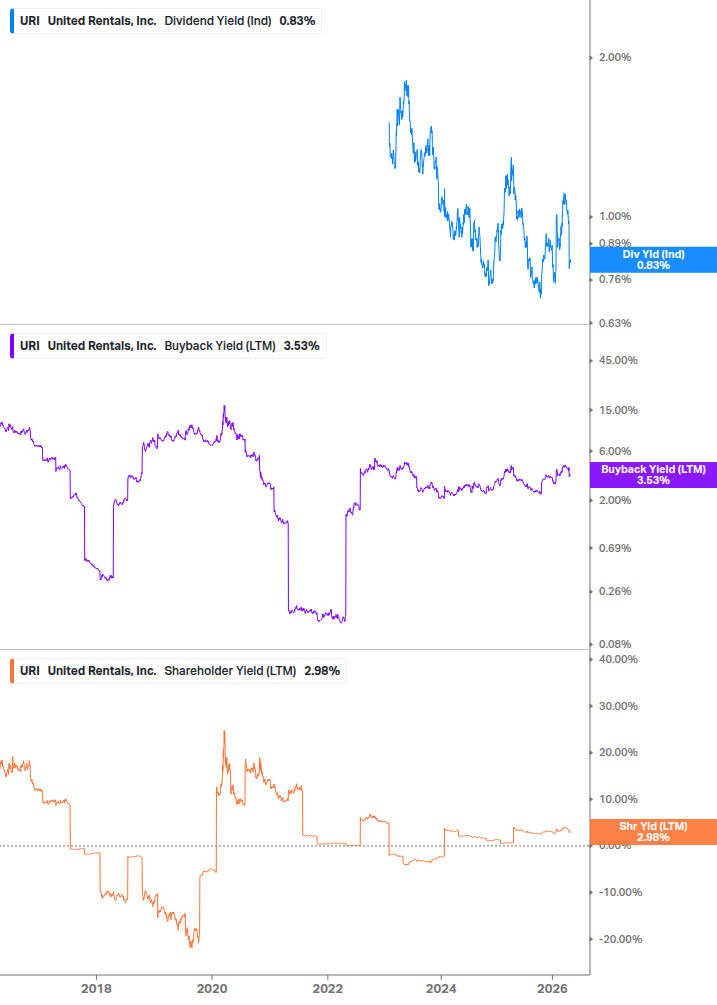This screenshot has width=717, height=1005.
Task: Click the orange color bar of Shareholder Yield legend
Action: pos(12,671)
